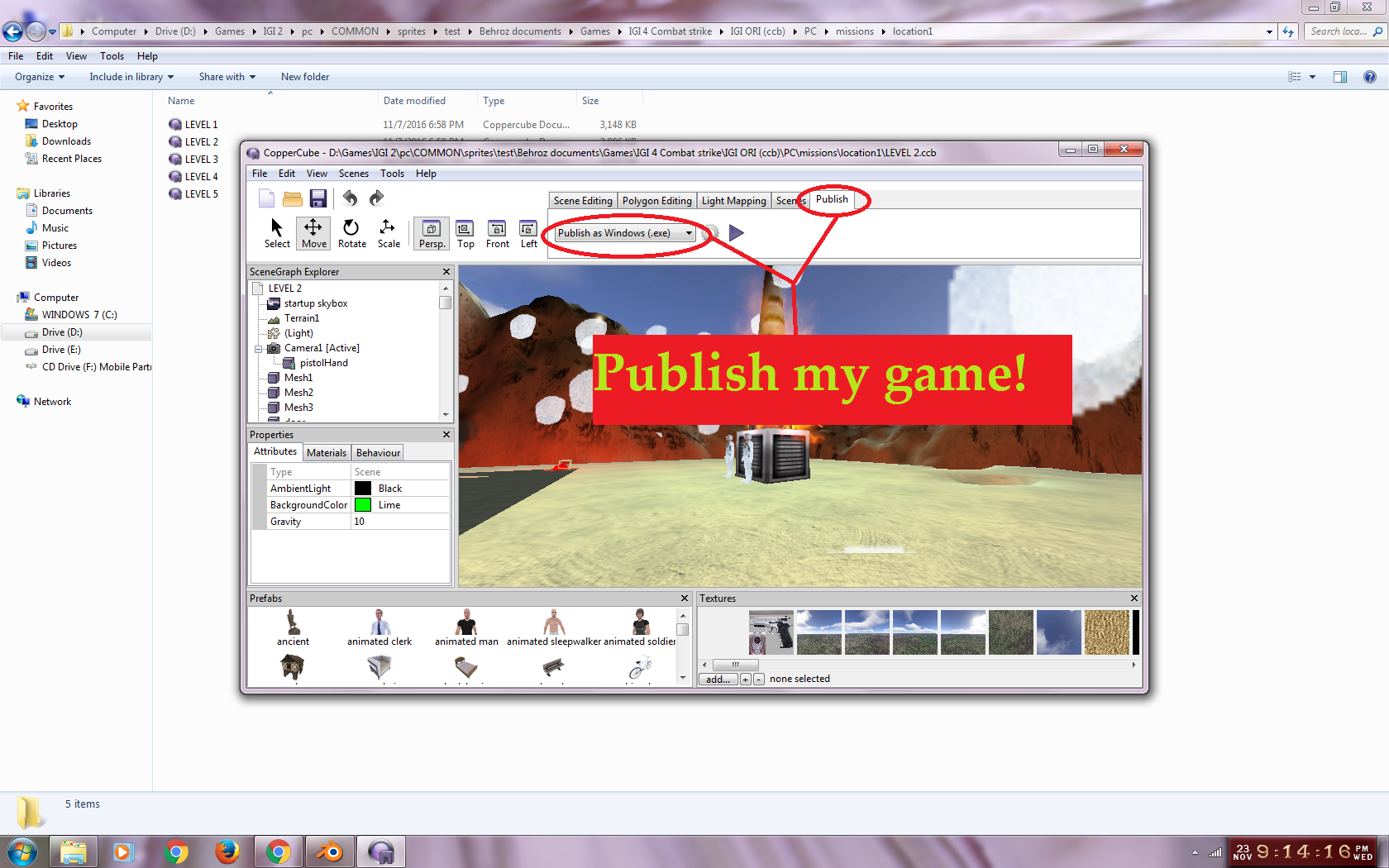Collapse the Camera1 [Active] node
The width and height of the screenshot is (1389, 868).
coord(258,349)
